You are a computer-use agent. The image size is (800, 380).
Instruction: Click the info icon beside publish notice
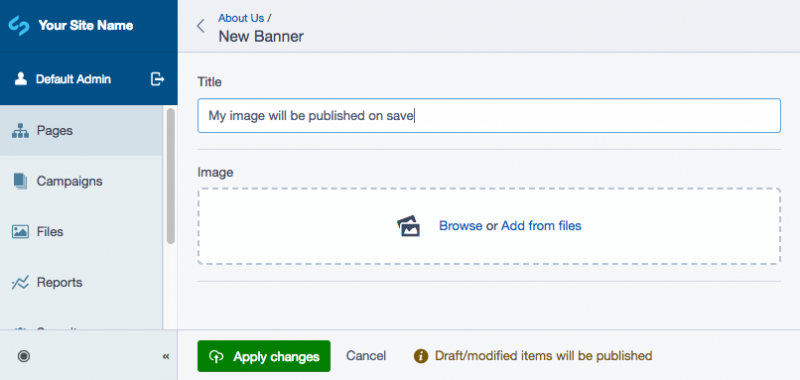(420, 356)
